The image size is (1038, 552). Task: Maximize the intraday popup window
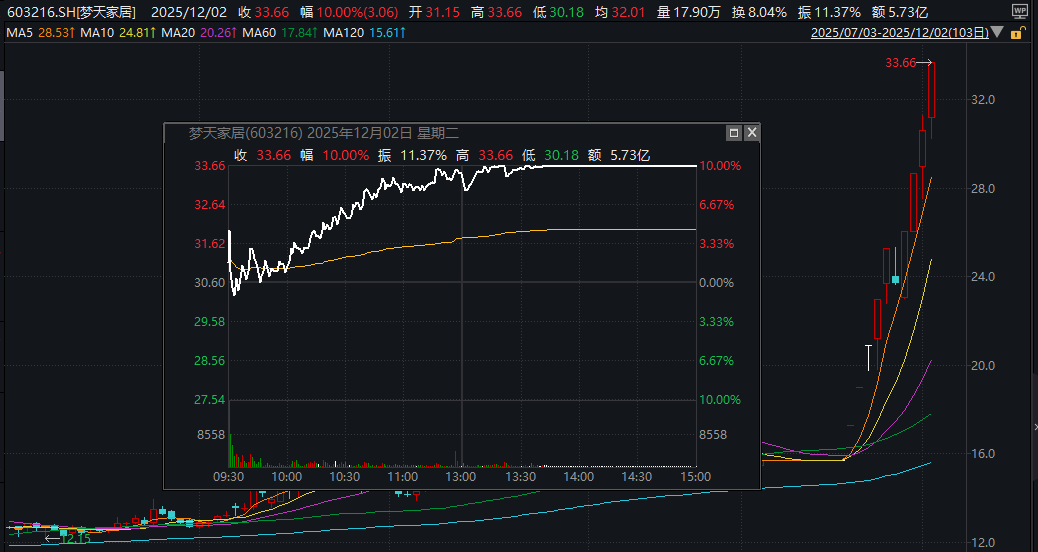[x=734, y=132]
